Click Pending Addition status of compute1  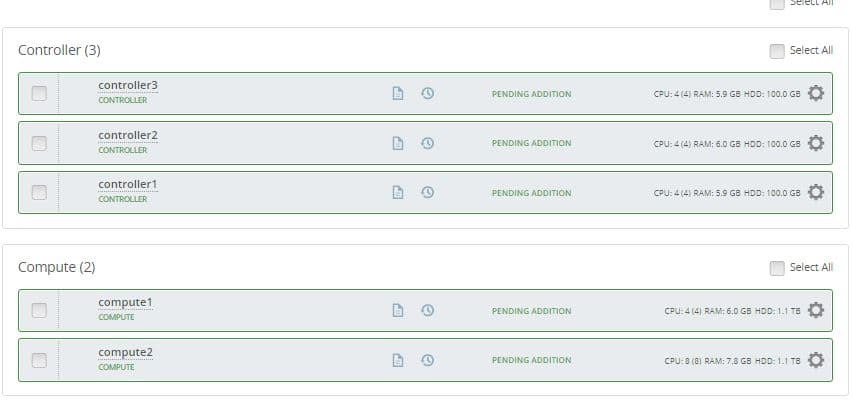(x=531, y=311)
